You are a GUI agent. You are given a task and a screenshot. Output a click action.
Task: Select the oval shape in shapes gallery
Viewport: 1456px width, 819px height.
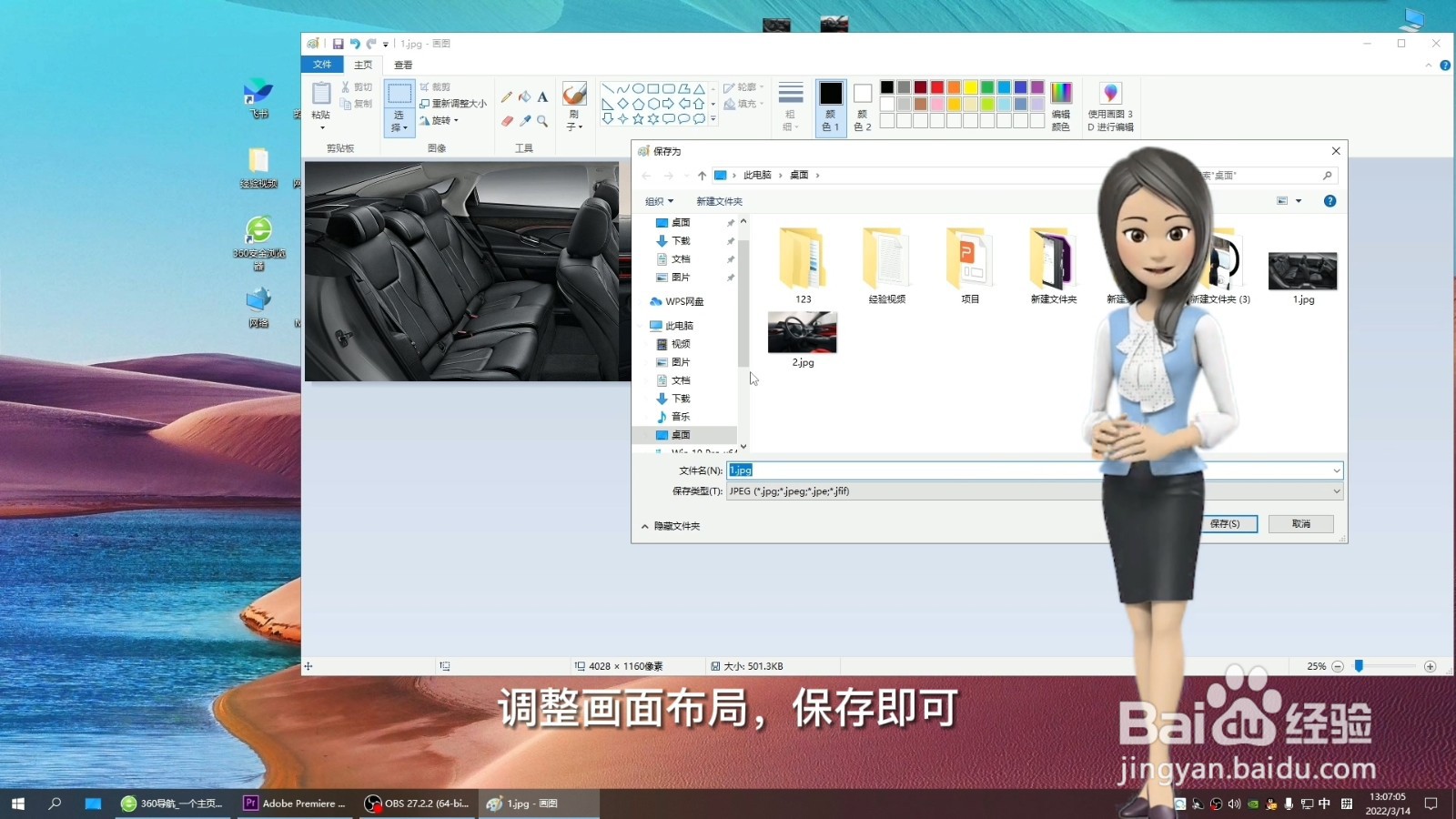638,89
